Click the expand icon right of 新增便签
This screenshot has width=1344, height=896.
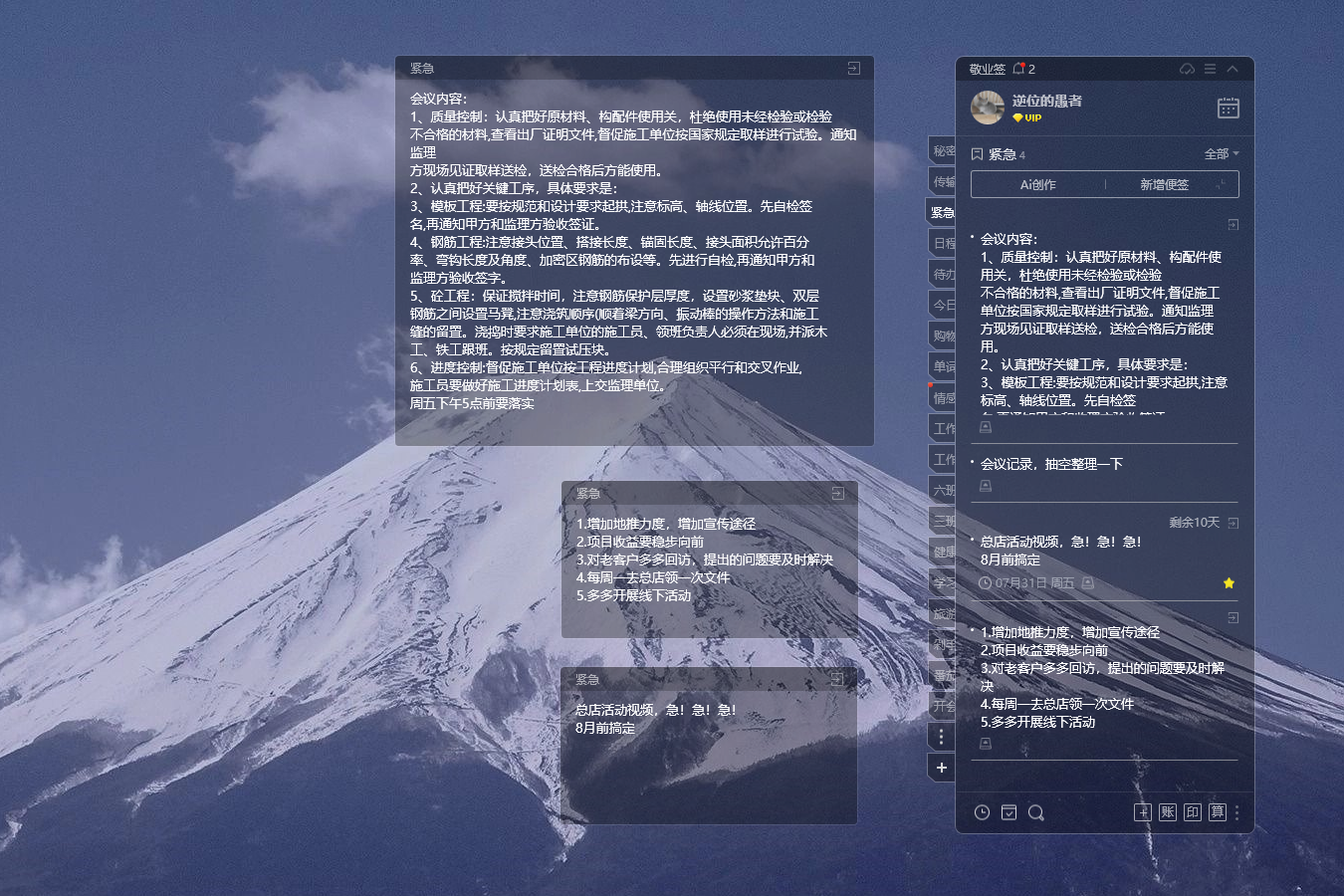(1222, 184)
